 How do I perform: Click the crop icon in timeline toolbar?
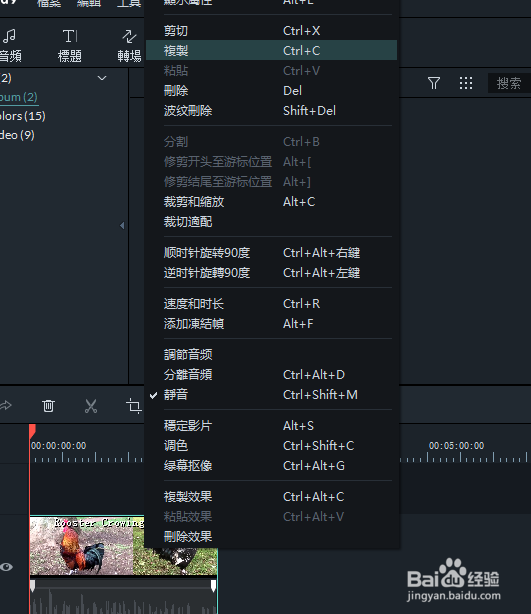[x=134, y=406]
